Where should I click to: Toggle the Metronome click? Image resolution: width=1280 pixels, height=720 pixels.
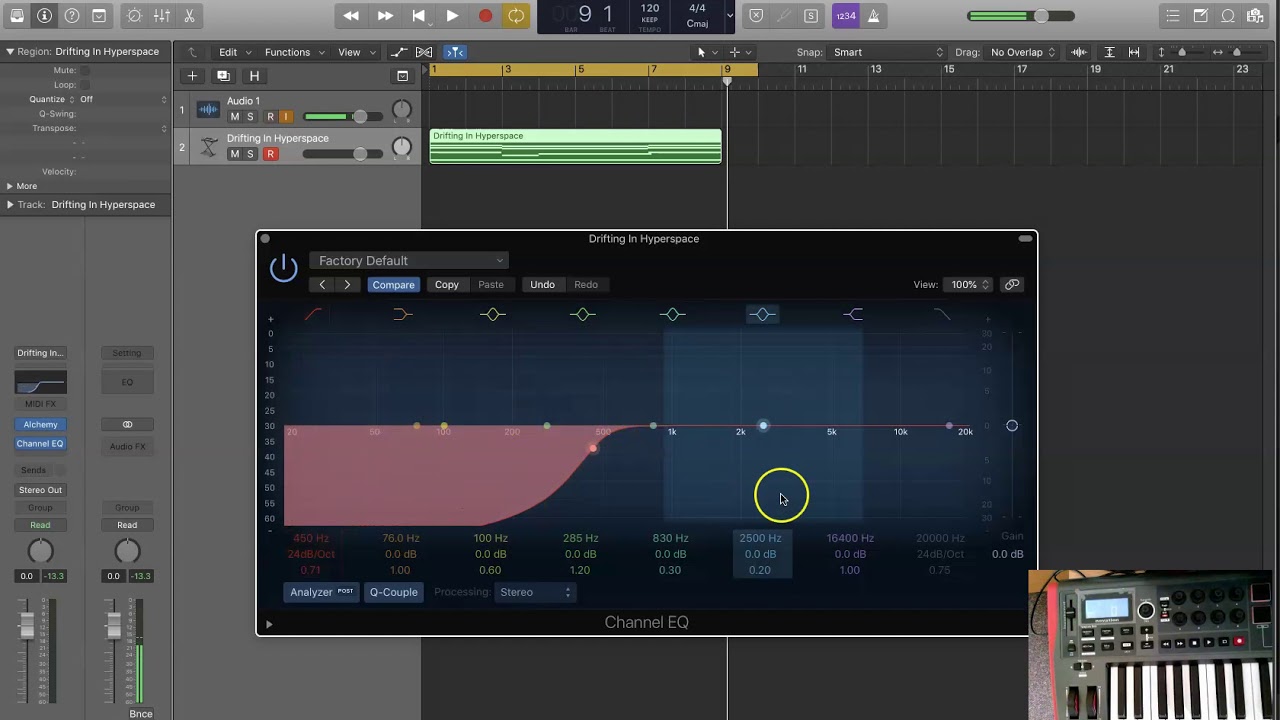(x=873, y=16)
